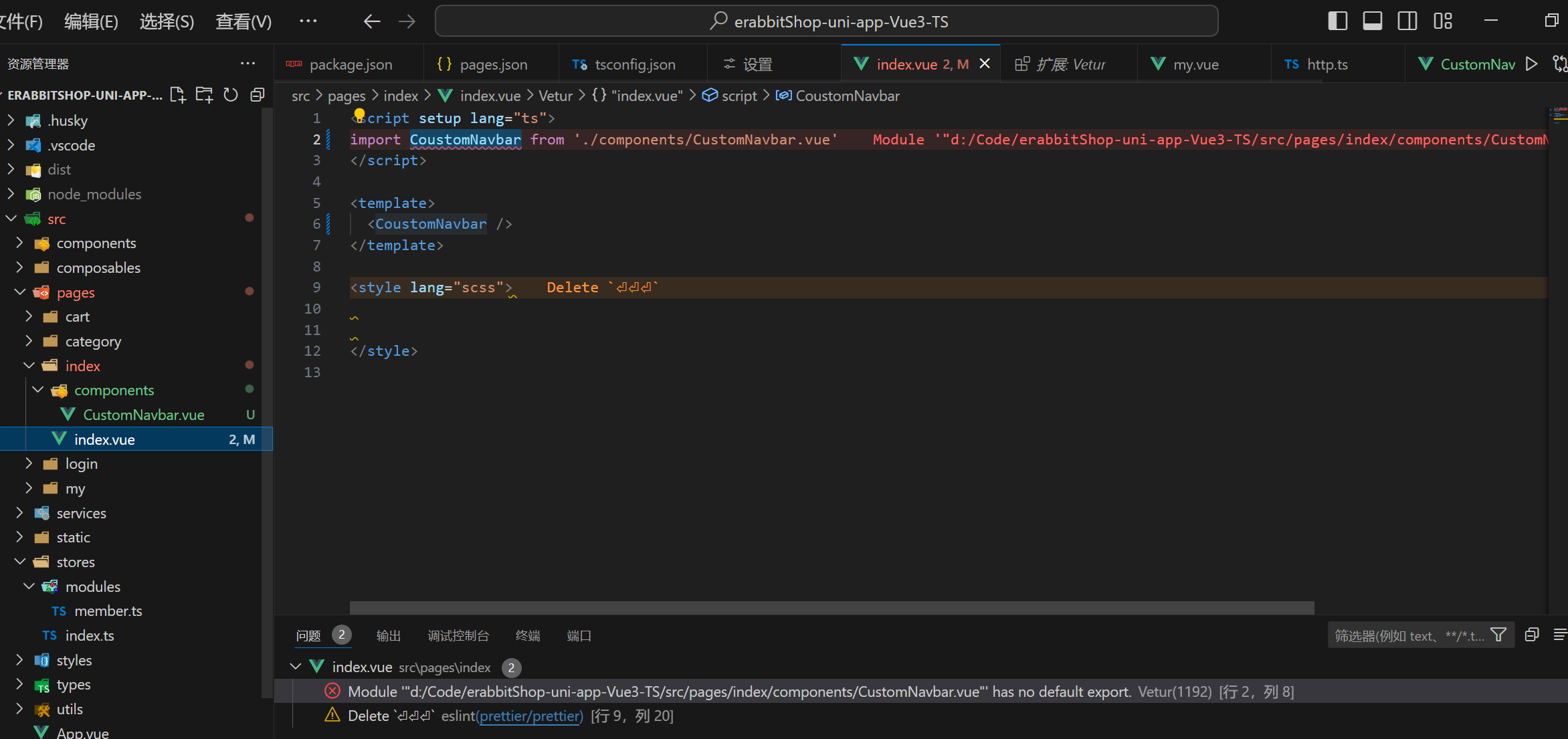Click New File icon in explorer header
Screen dimensions: 1568x739
[178, 95]
